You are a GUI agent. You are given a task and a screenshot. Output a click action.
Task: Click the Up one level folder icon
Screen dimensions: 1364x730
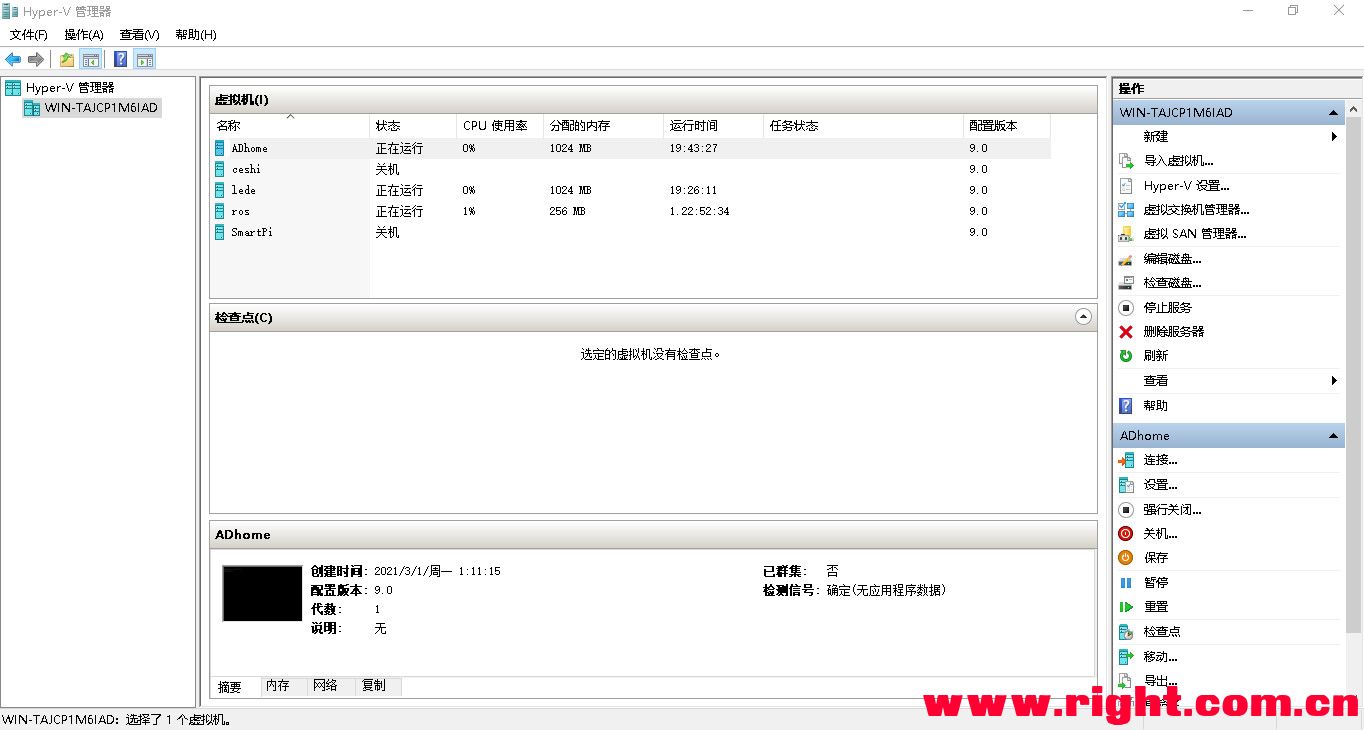pyautogui.click(x=67, y=59)
